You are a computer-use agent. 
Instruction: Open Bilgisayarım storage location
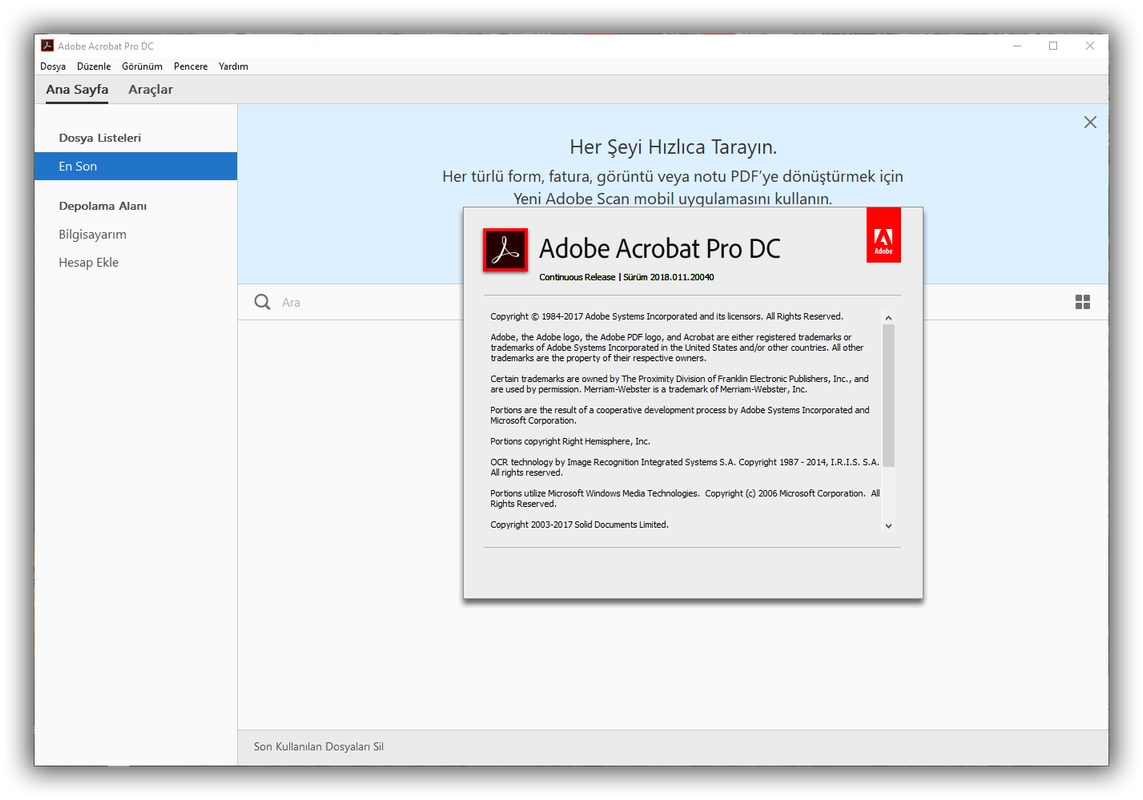[93, 234]
